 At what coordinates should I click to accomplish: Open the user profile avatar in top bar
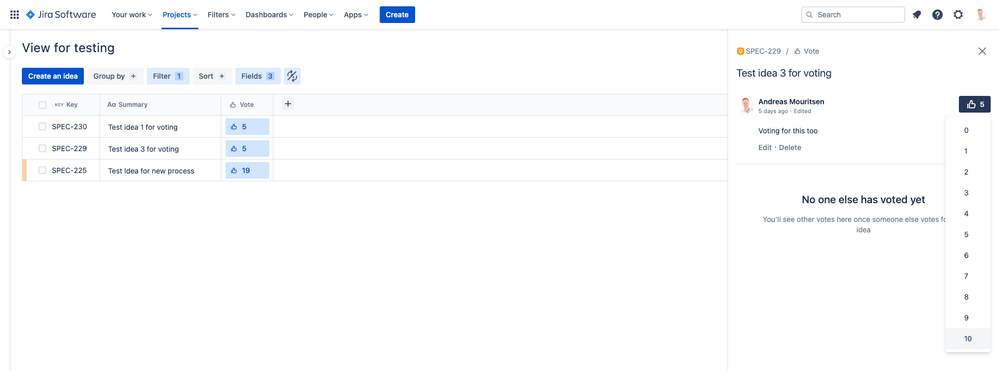coord(981,15)
